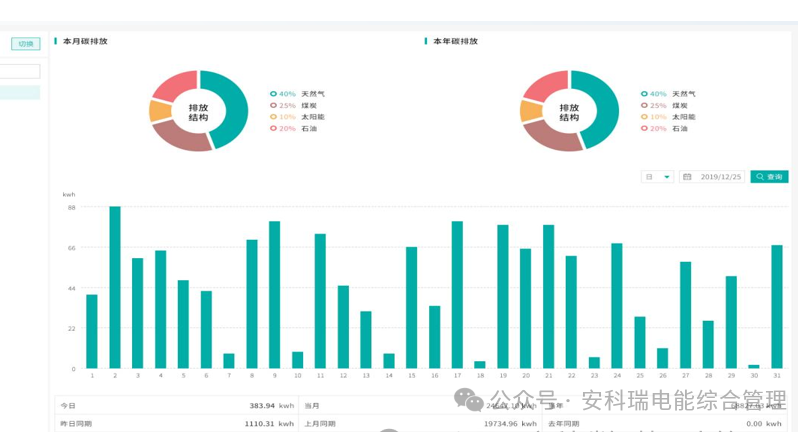Click the 88 y-axis gridline label

[x=71, y=207]
